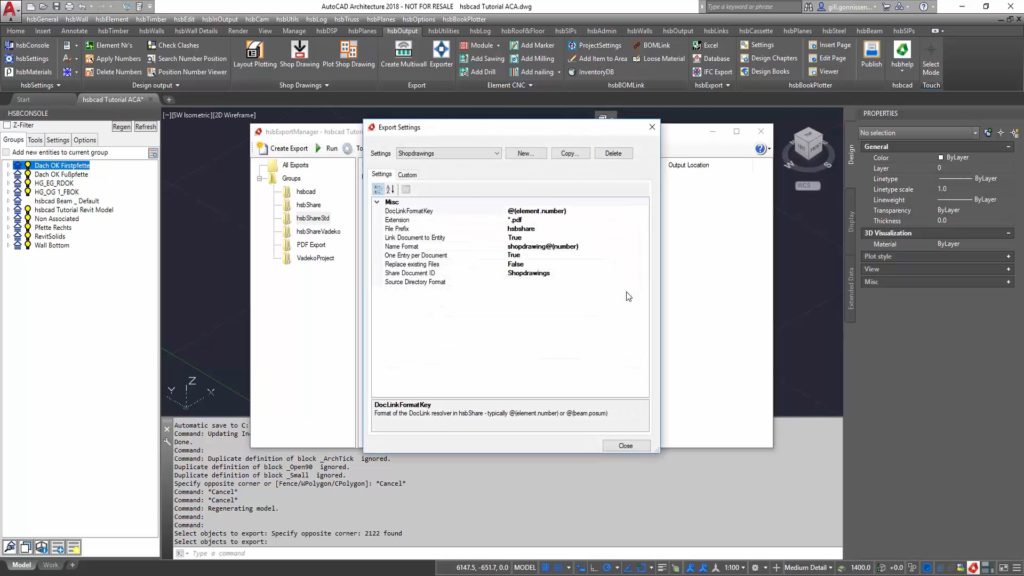
Task: Apply Numbers to elements
Action: (x=113, y=58)
